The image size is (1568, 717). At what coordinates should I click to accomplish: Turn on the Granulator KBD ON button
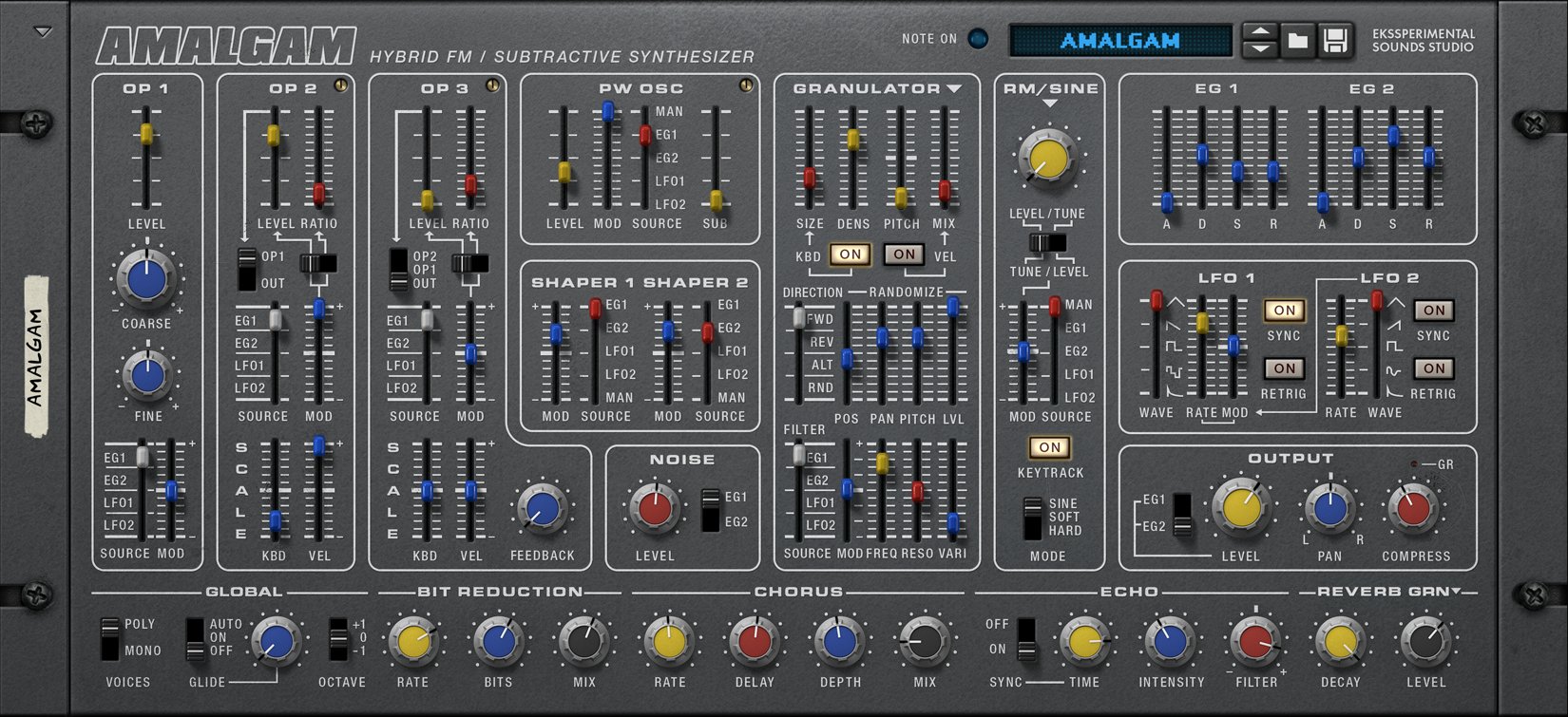[851, 255]
